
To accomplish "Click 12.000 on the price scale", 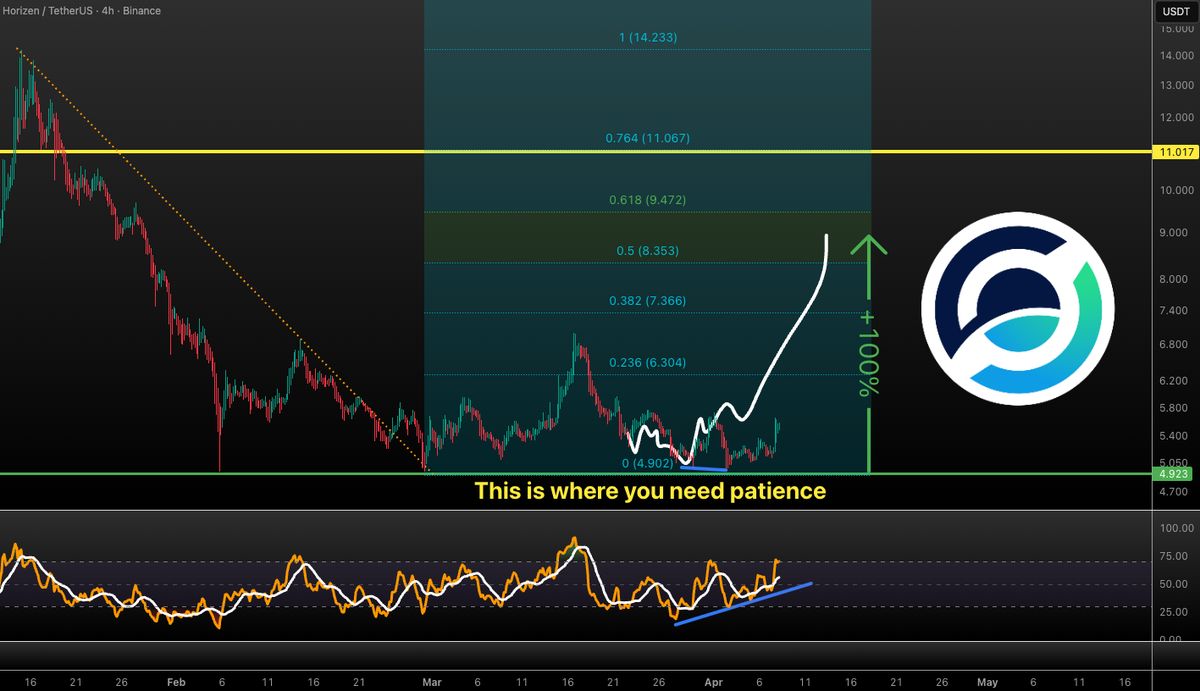I will 1175,117.
